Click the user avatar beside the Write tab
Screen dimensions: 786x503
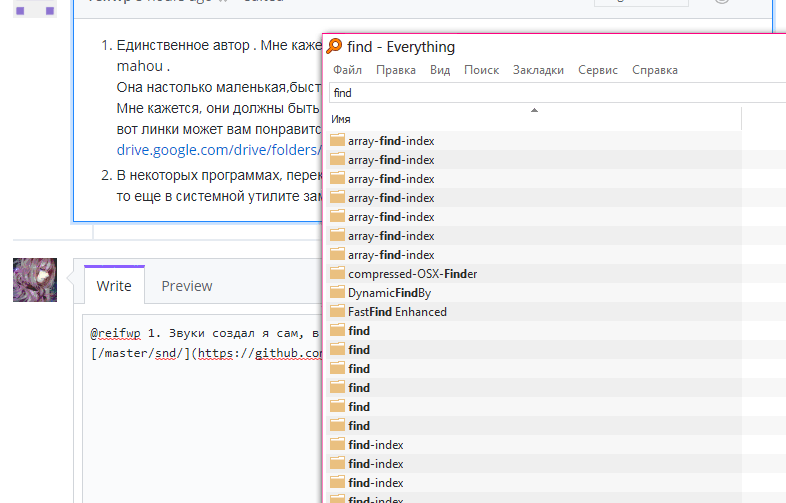[x=35, y=280]
